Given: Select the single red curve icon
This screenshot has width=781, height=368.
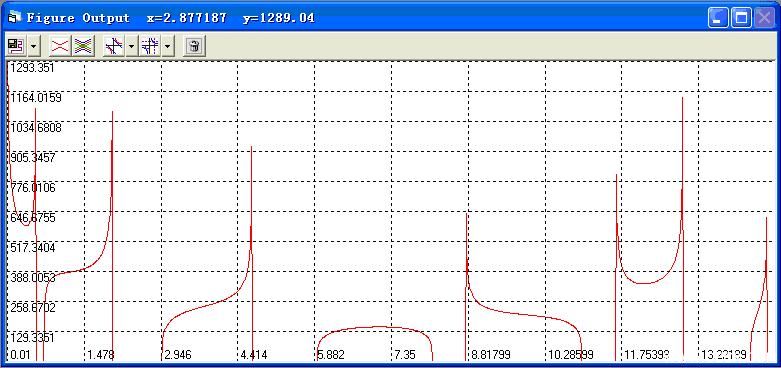Looking at the screenshot, I should pos(60,46).
